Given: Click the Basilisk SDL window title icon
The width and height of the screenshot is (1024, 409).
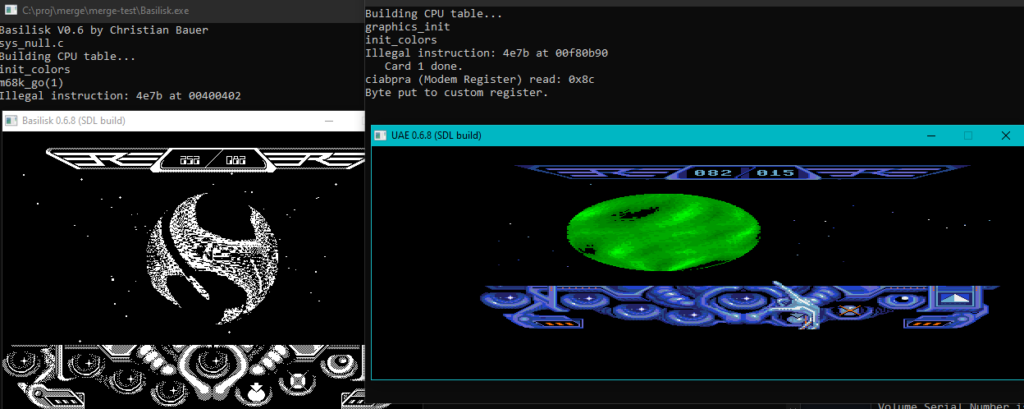Looking at the screenshot, I should coord(11,121).
